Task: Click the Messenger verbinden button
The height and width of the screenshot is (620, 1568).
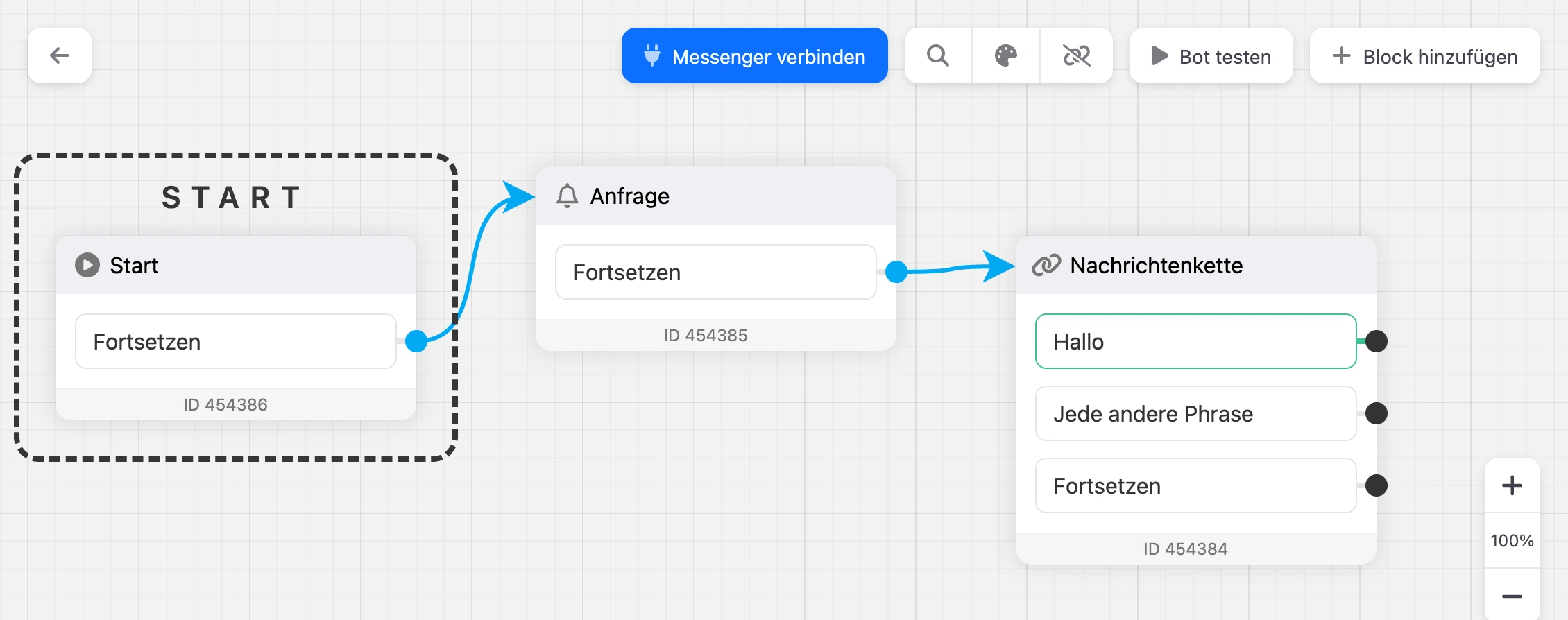Action: tap(754, 55)
